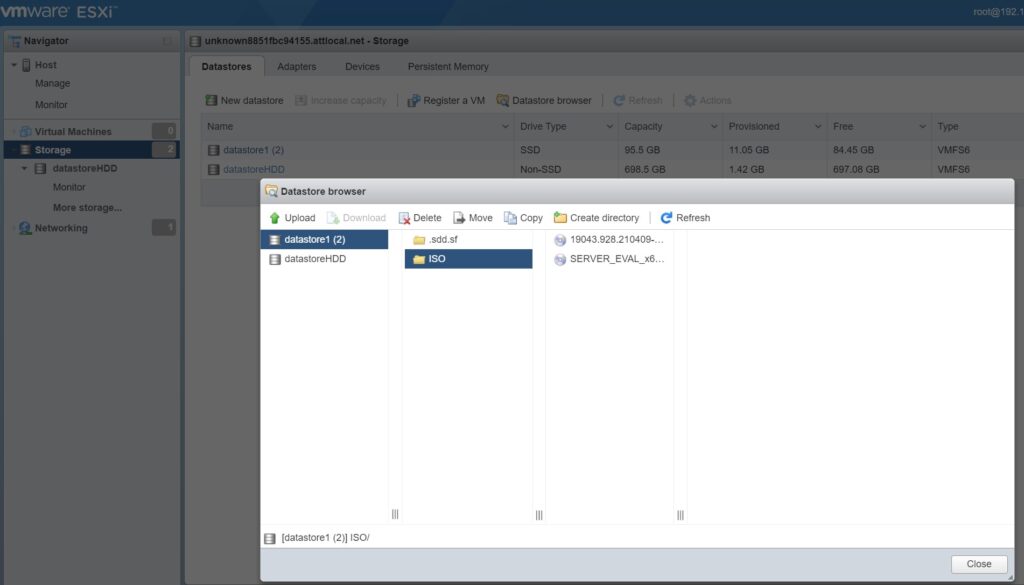Click the third column resize handle
This screenshot has width=1024, height=585.
pyautogui.click(x=680, y=515)
